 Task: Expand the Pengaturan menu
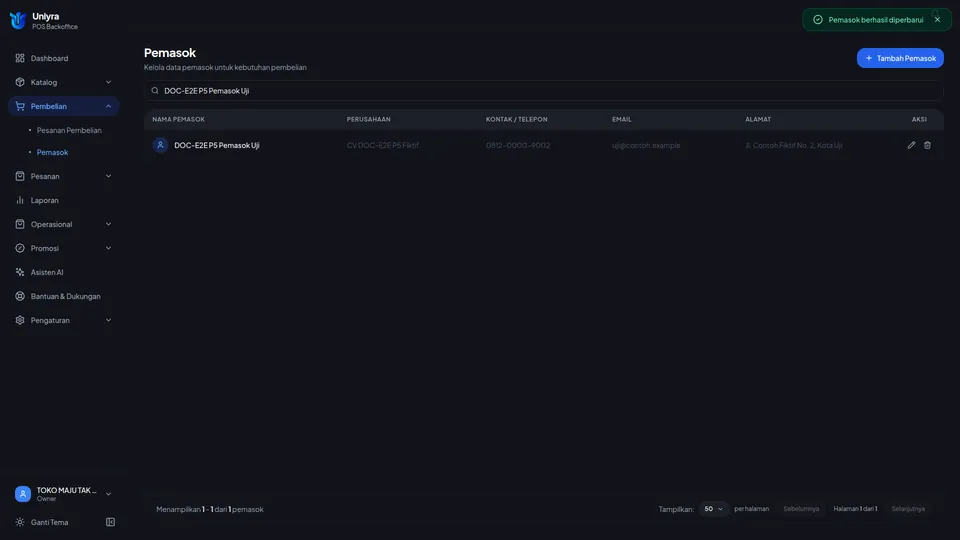64,320
